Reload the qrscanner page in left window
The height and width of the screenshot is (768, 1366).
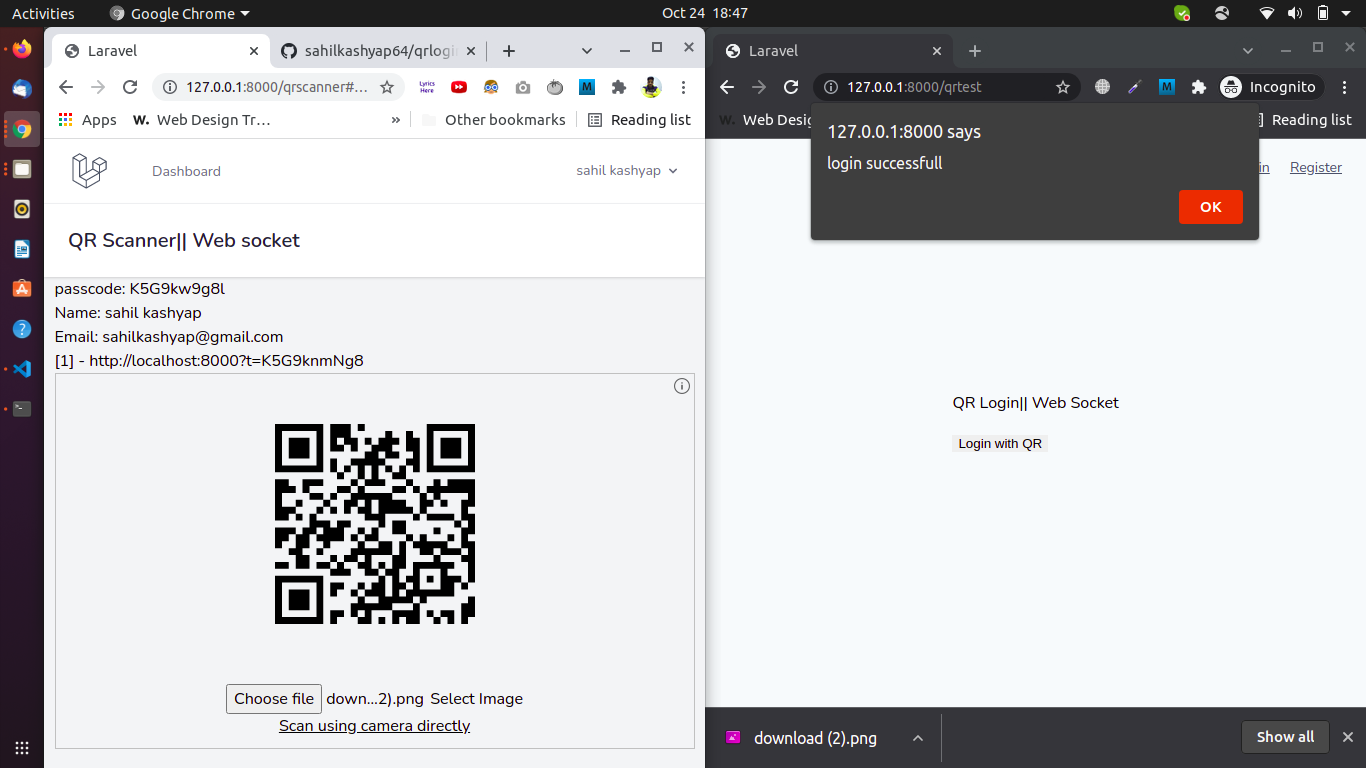pyautogui.click(x=130, y=87)
